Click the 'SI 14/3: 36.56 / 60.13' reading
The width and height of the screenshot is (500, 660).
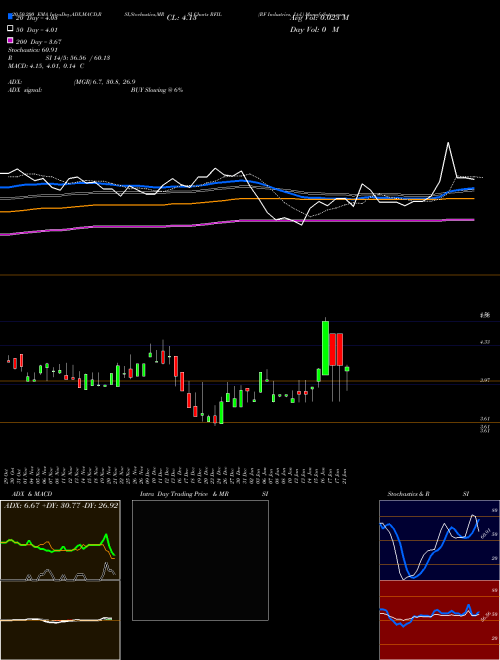(78, 58)
